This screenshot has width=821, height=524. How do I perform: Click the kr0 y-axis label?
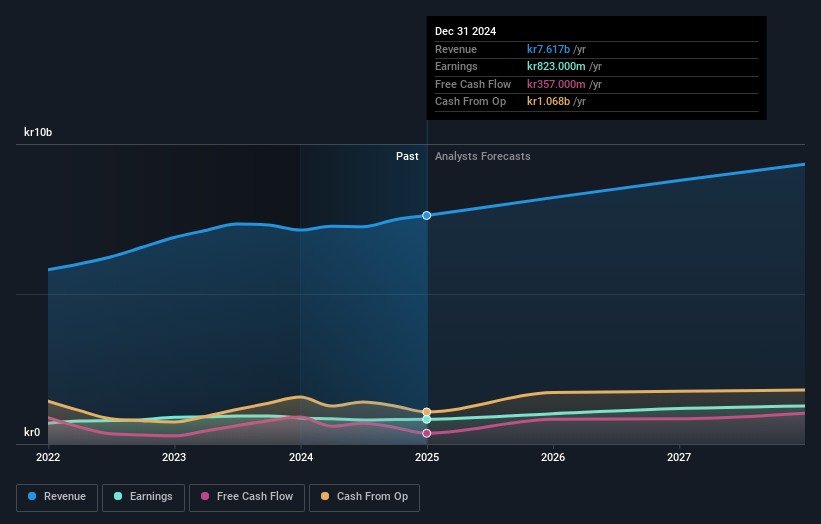point(32,432)
